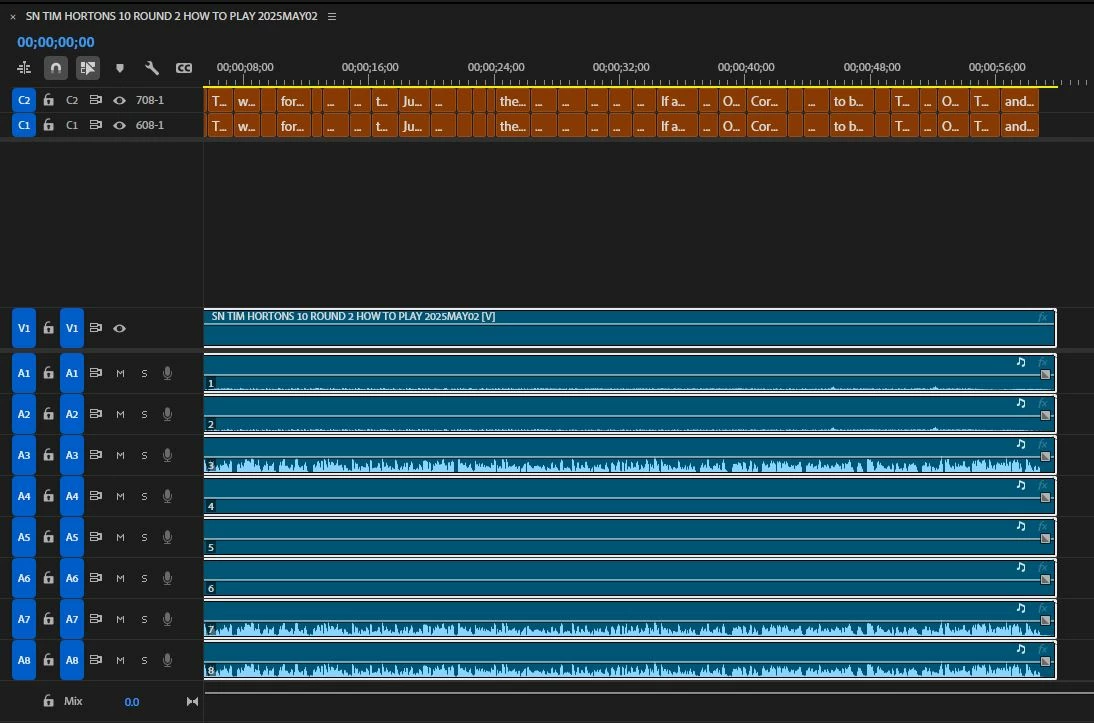This screenshot has width=1094, height=723.
Task: Add a marker with the marker icon
Action: point(120,68)
